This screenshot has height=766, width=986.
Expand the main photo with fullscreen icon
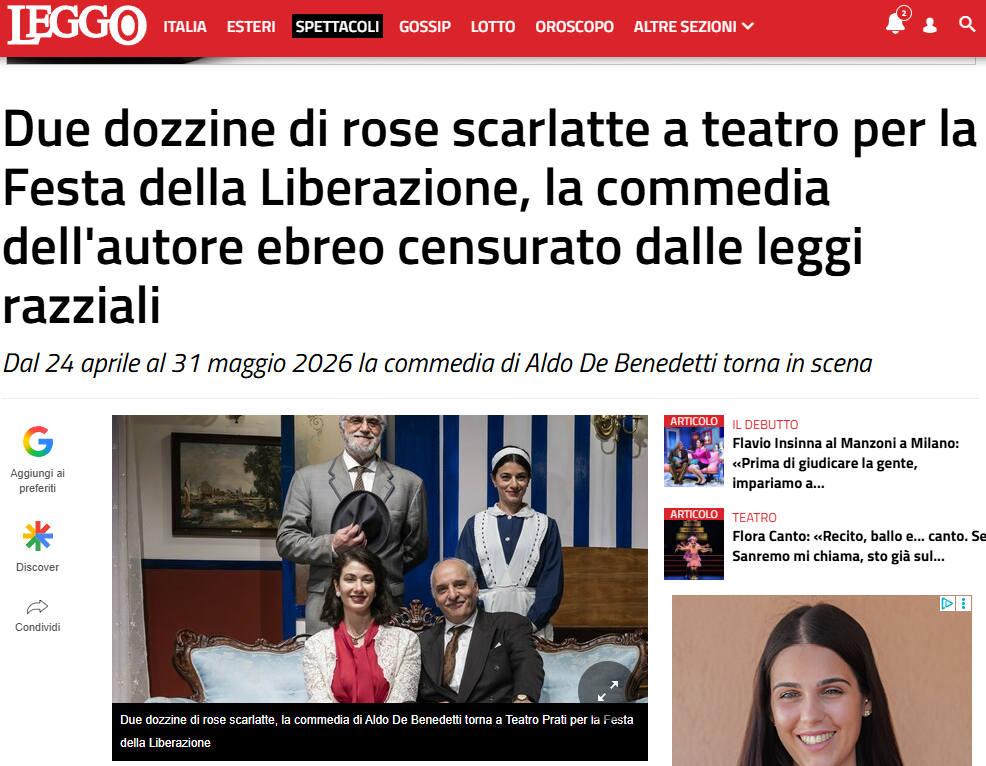click(607, 691)
